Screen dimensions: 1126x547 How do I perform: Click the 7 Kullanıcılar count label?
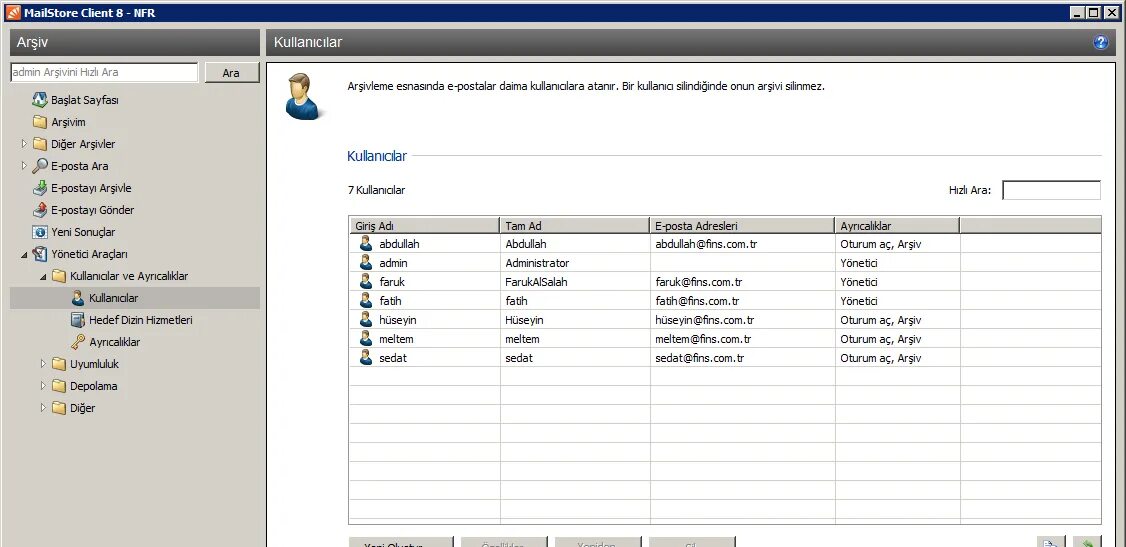click(376, 190)
